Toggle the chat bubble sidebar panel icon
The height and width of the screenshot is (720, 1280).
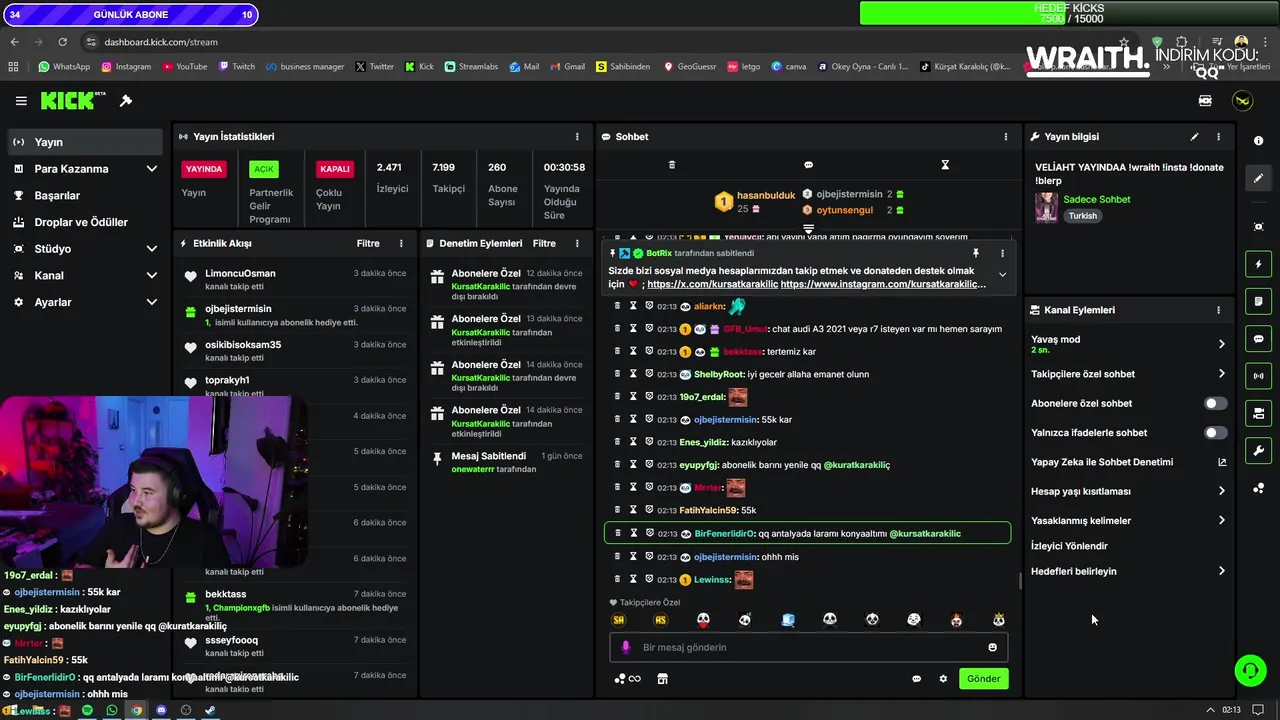coord(1258,339)
